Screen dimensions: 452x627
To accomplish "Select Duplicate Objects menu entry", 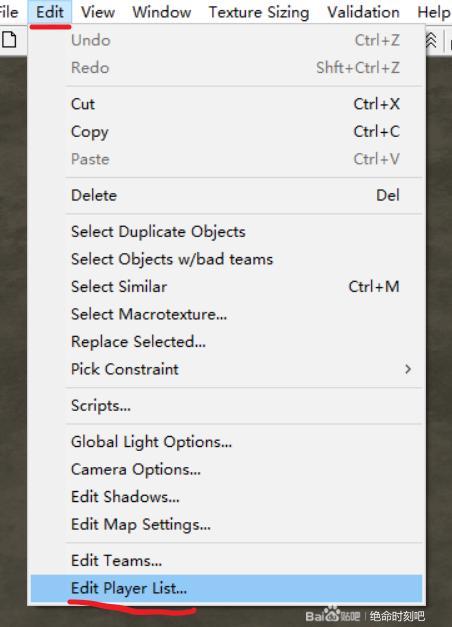I will tap(226, 232).
